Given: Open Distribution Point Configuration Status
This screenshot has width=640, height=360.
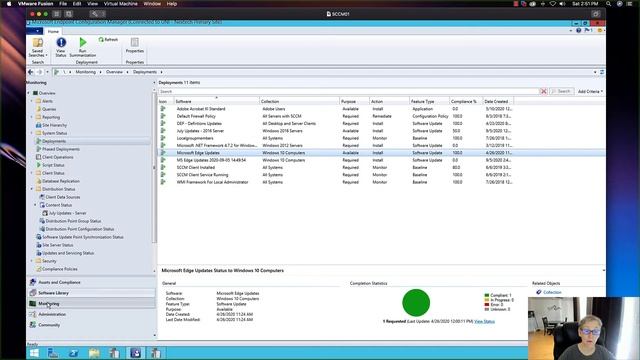Looking at the screenshot, I should click(x=80, y=229).
